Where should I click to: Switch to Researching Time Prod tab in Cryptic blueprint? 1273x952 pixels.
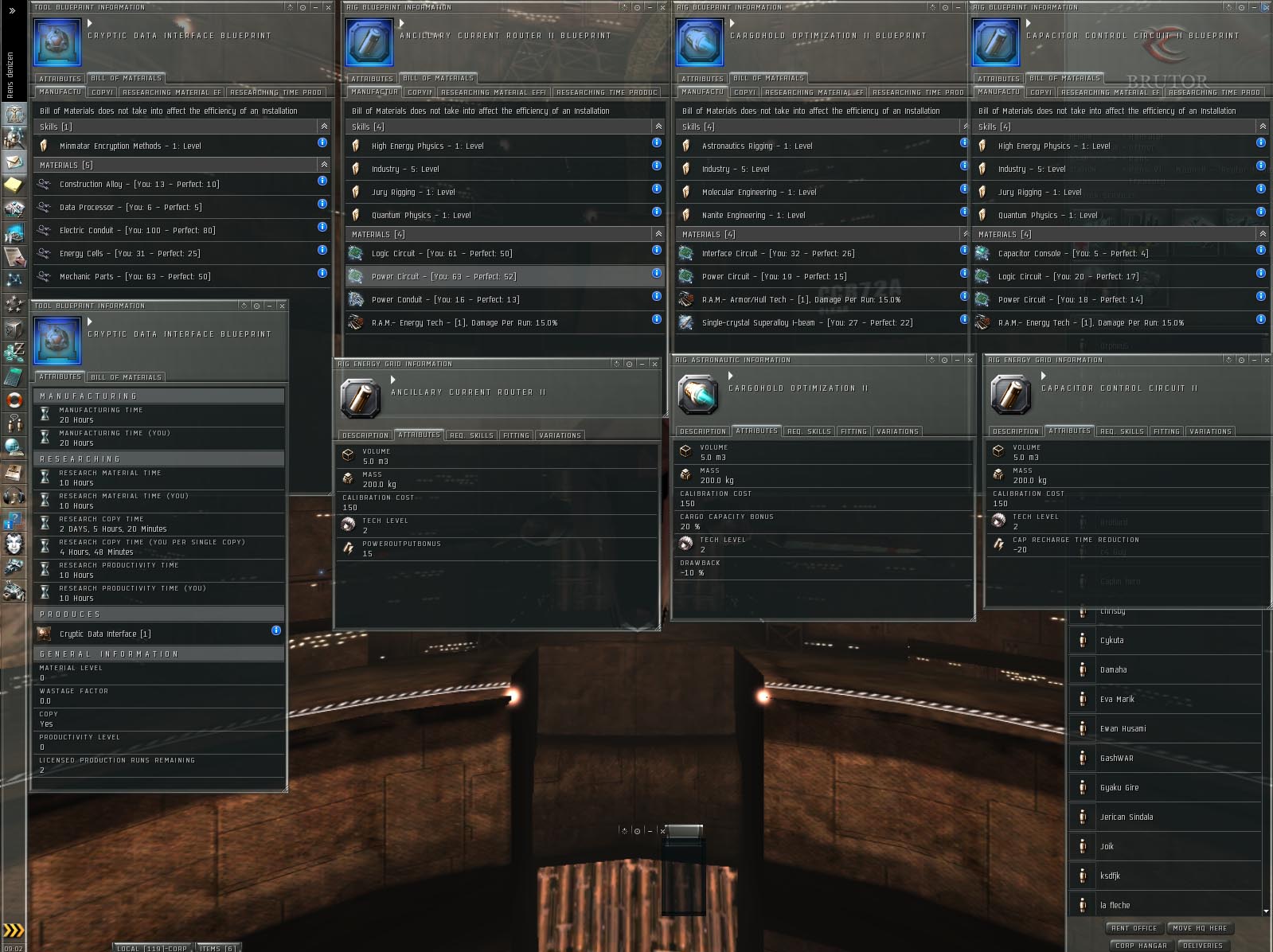coord(275,92)
